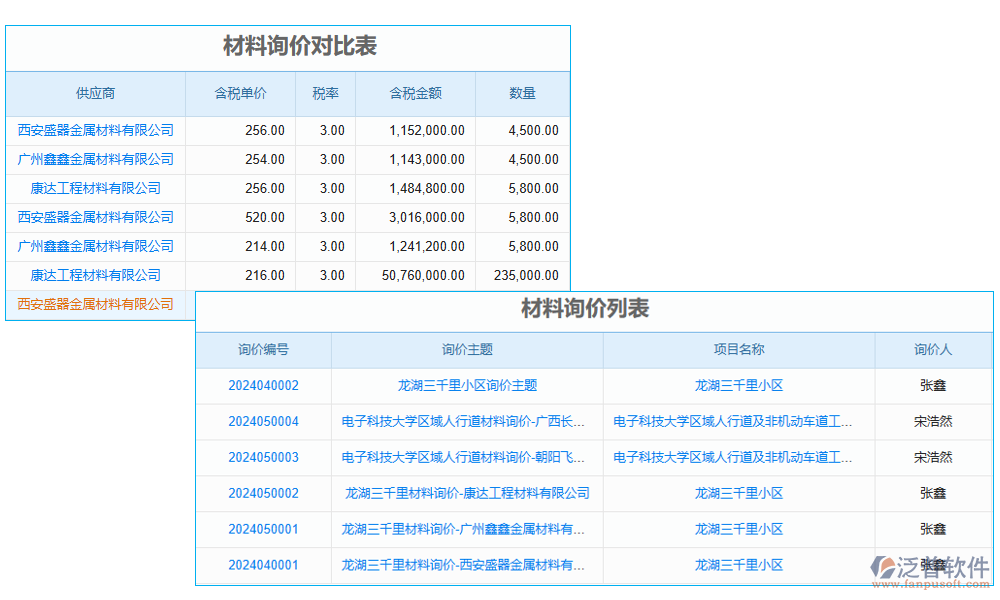Open supplier link 康达工程材料有限公司
This screenshot has height=600, width=1000.
point(95,188)
